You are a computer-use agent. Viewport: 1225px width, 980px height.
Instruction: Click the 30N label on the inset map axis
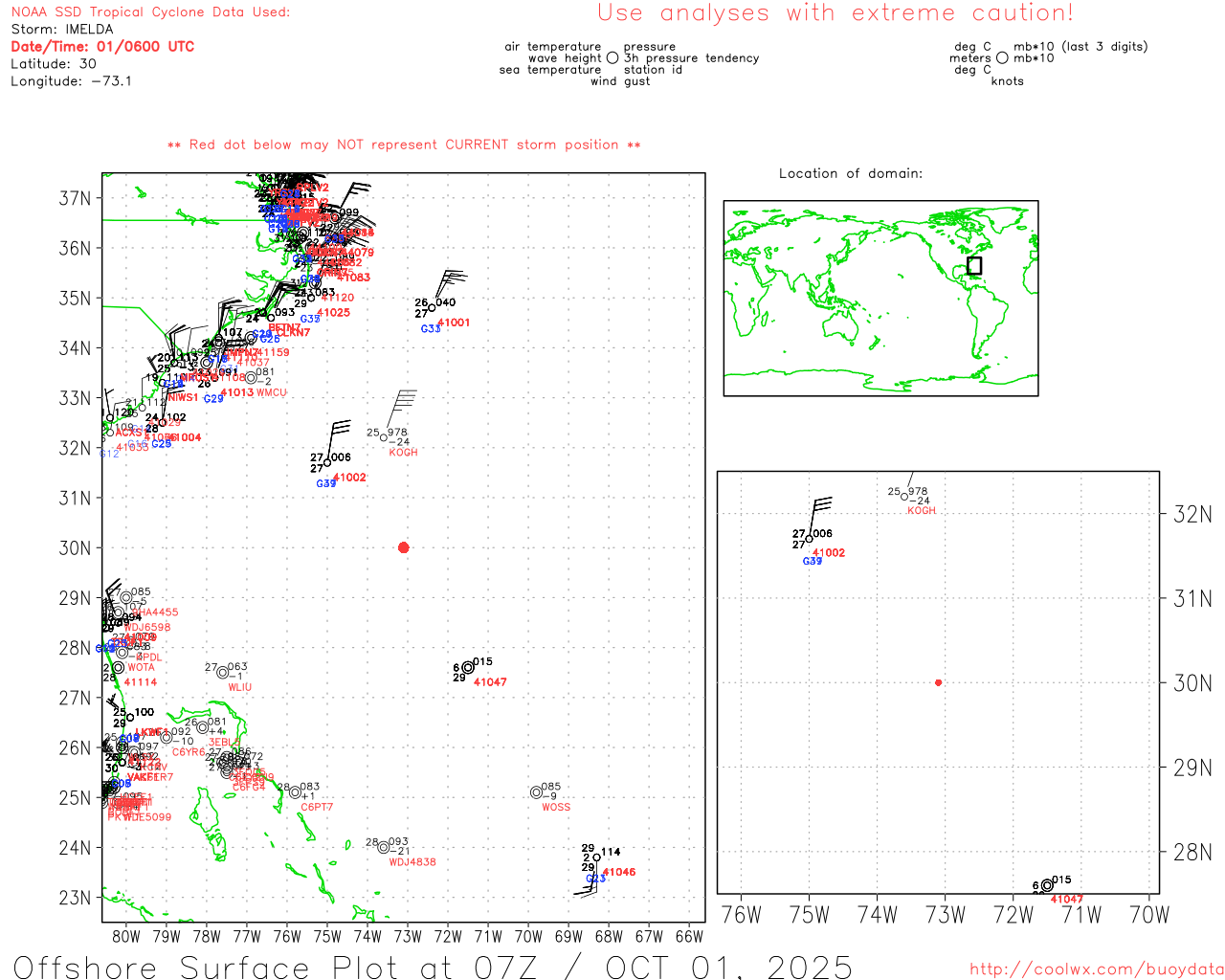coord(1192,683)
